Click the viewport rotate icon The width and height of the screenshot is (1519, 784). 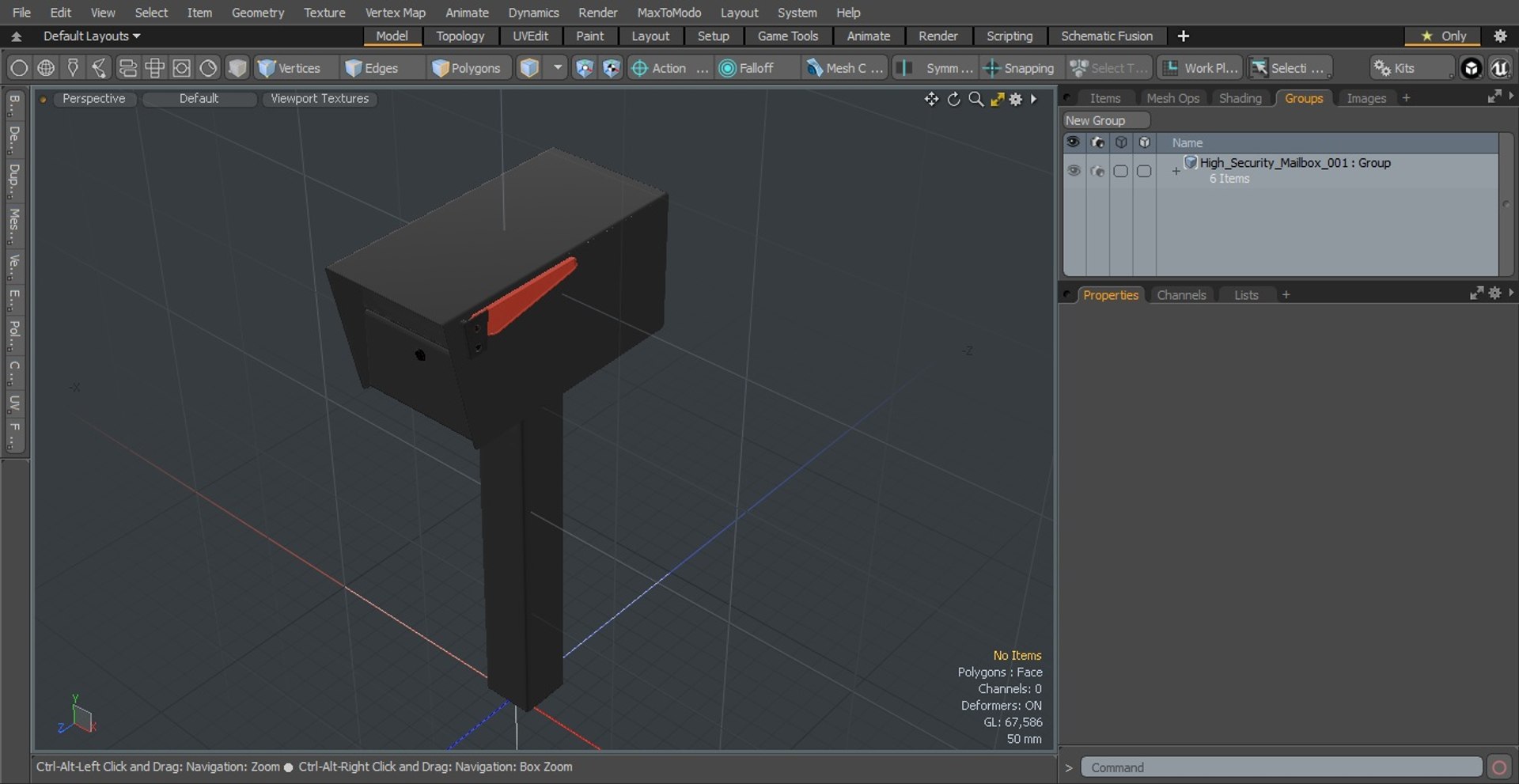pos(954,99)
